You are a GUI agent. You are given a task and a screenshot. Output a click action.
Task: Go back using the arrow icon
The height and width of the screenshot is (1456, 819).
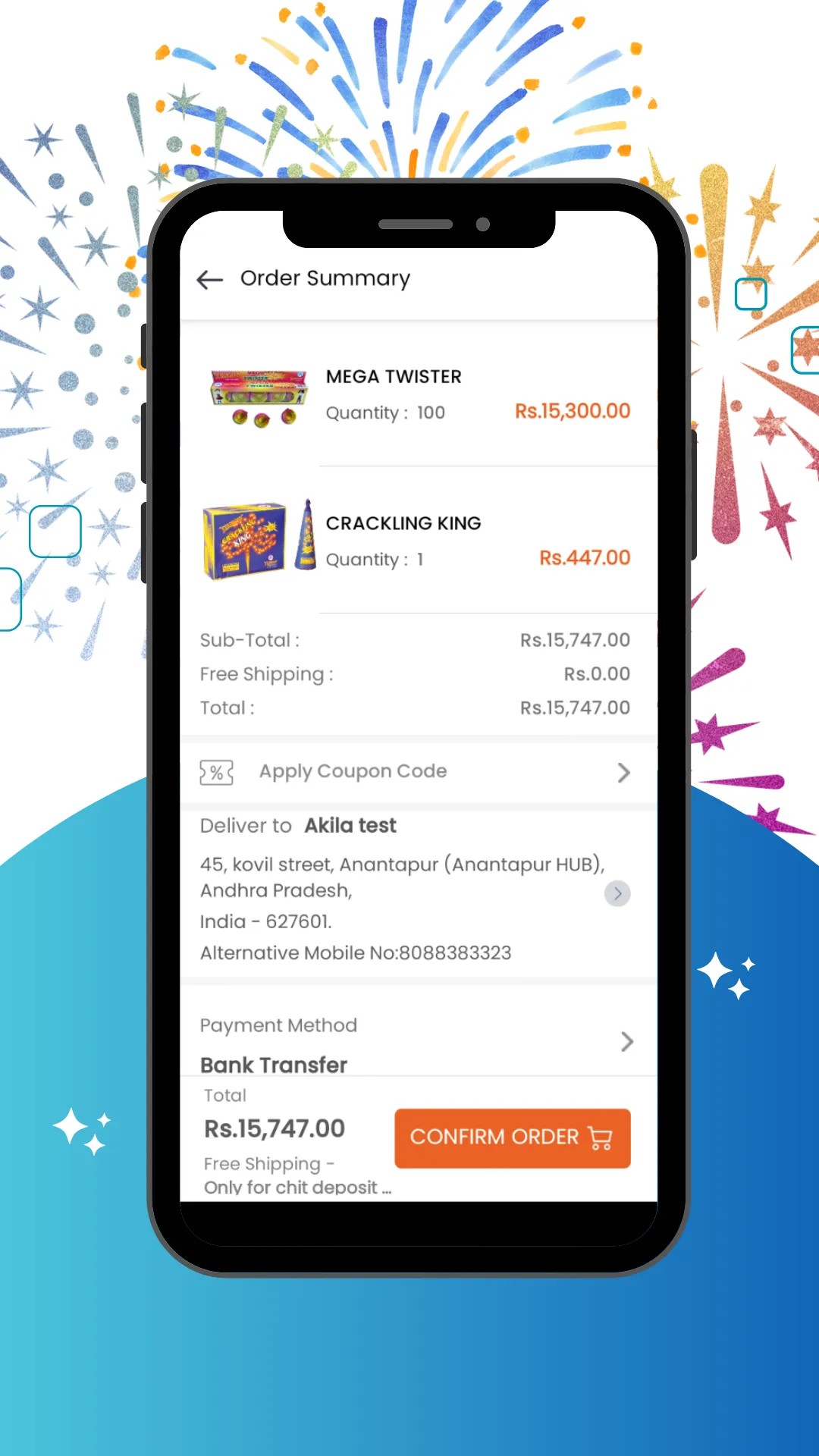coord(209,280)
